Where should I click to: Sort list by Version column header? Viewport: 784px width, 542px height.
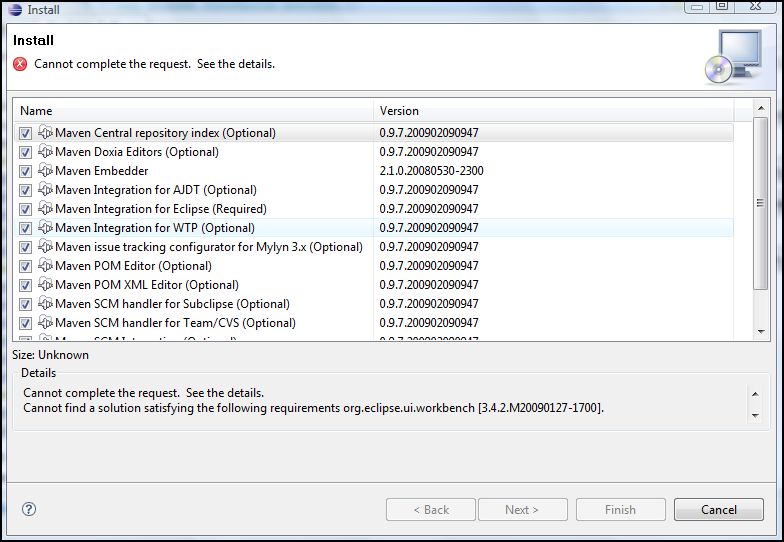[560, 111]
